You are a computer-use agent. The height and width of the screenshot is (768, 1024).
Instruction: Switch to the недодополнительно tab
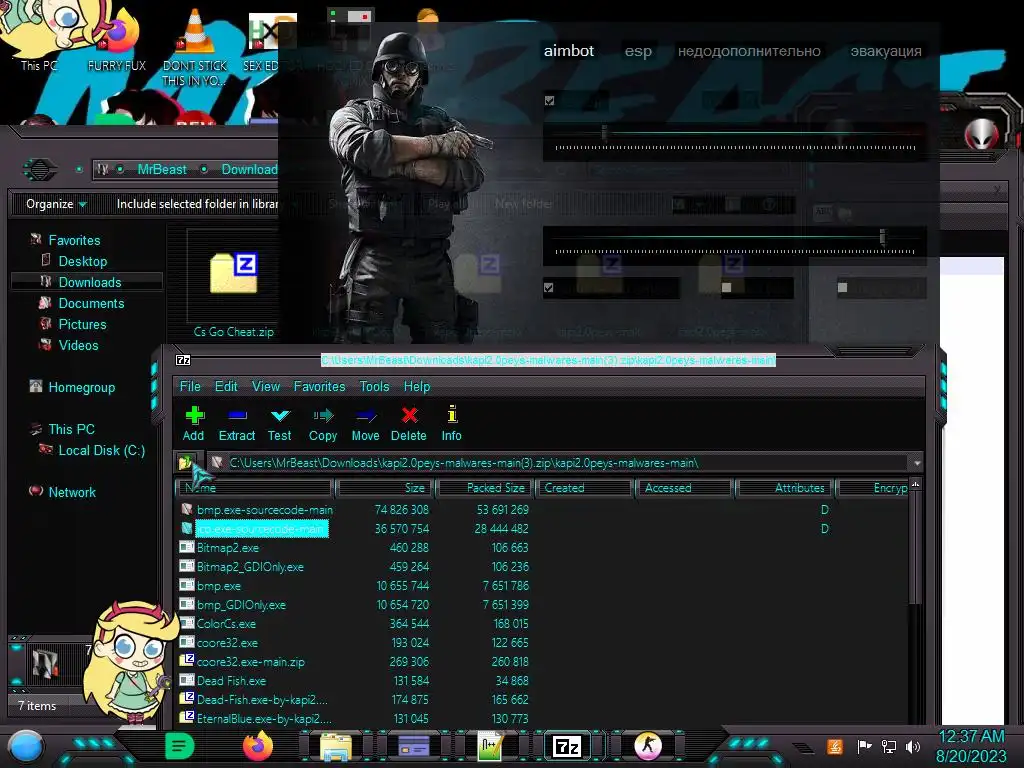click(749, 51)
